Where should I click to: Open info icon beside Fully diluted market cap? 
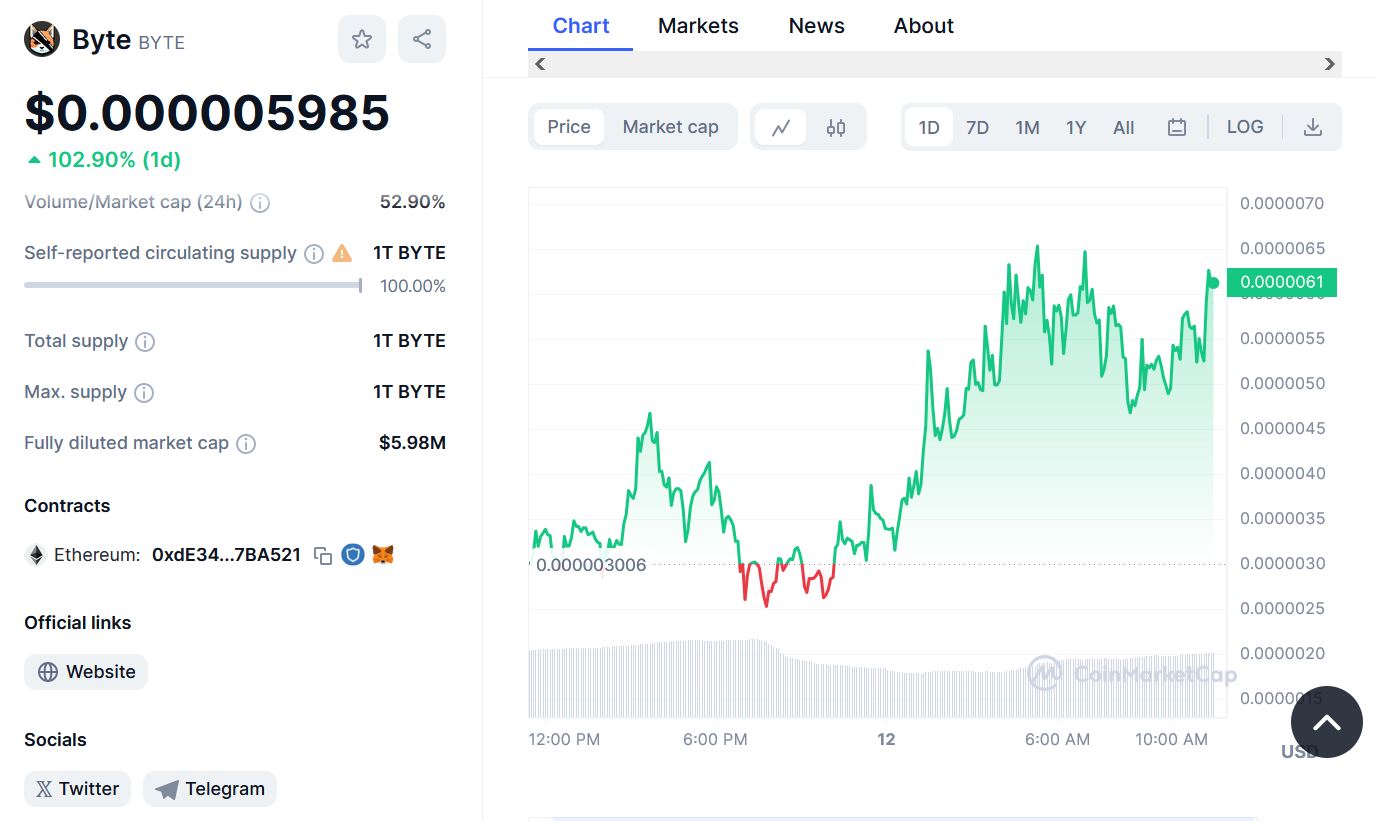tap(246, 444)
